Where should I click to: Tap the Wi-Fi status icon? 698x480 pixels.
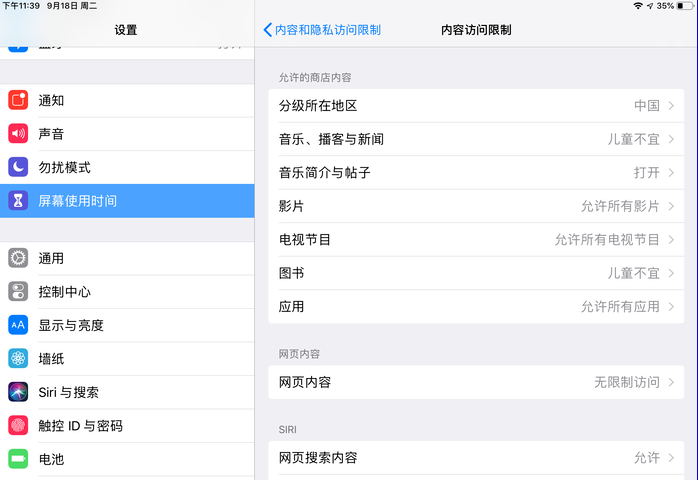click(x=638, y=6)
